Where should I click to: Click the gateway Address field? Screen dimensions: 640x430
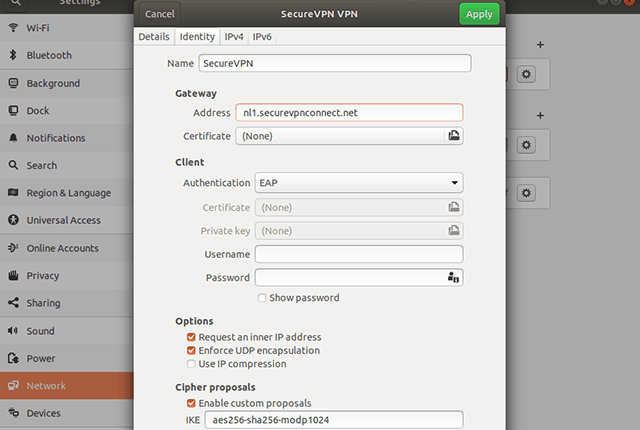349,113
